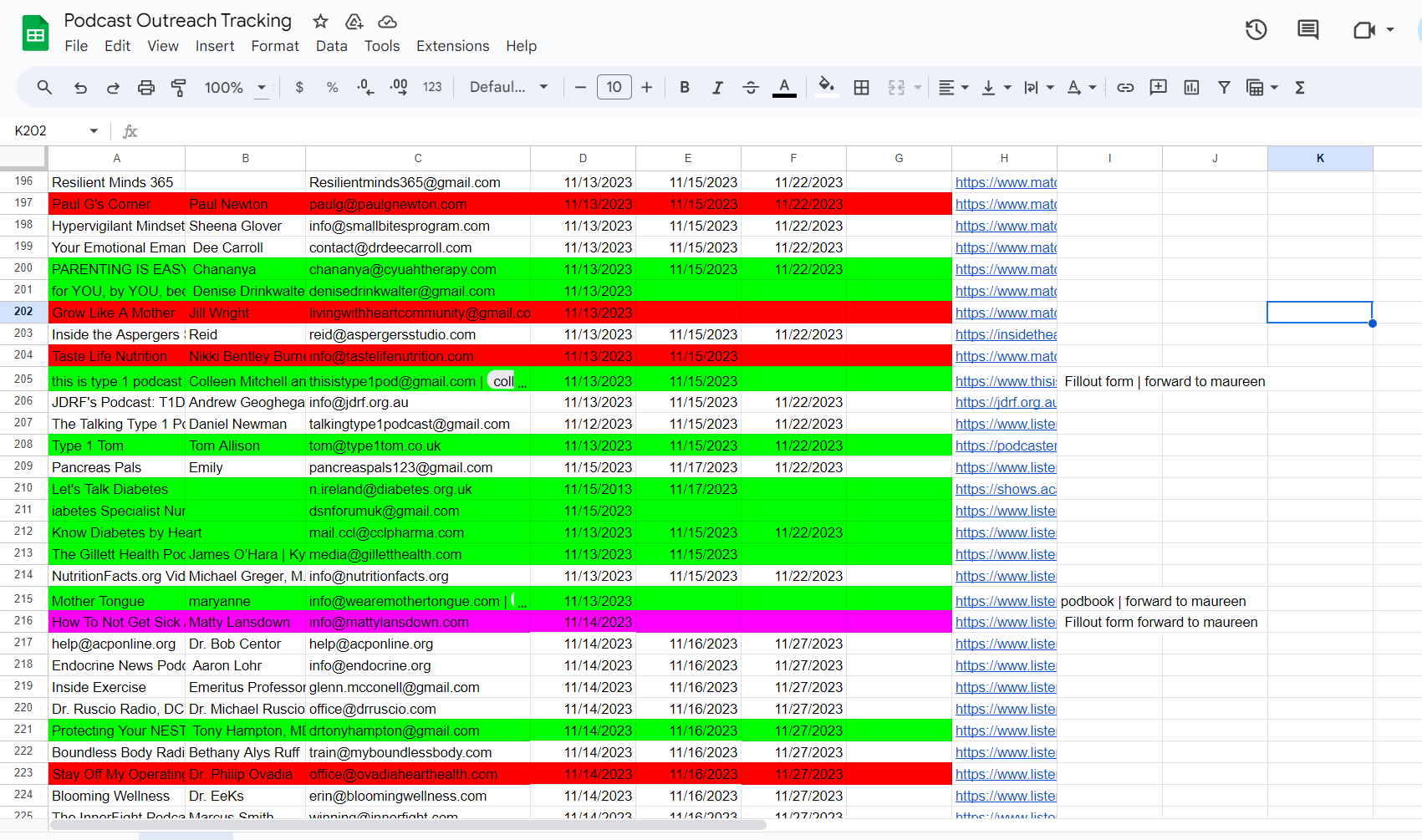The height and width of the screenshot is (840, 1422).
Task: Open the comments panel icon
Action: tap(1307, 30)
